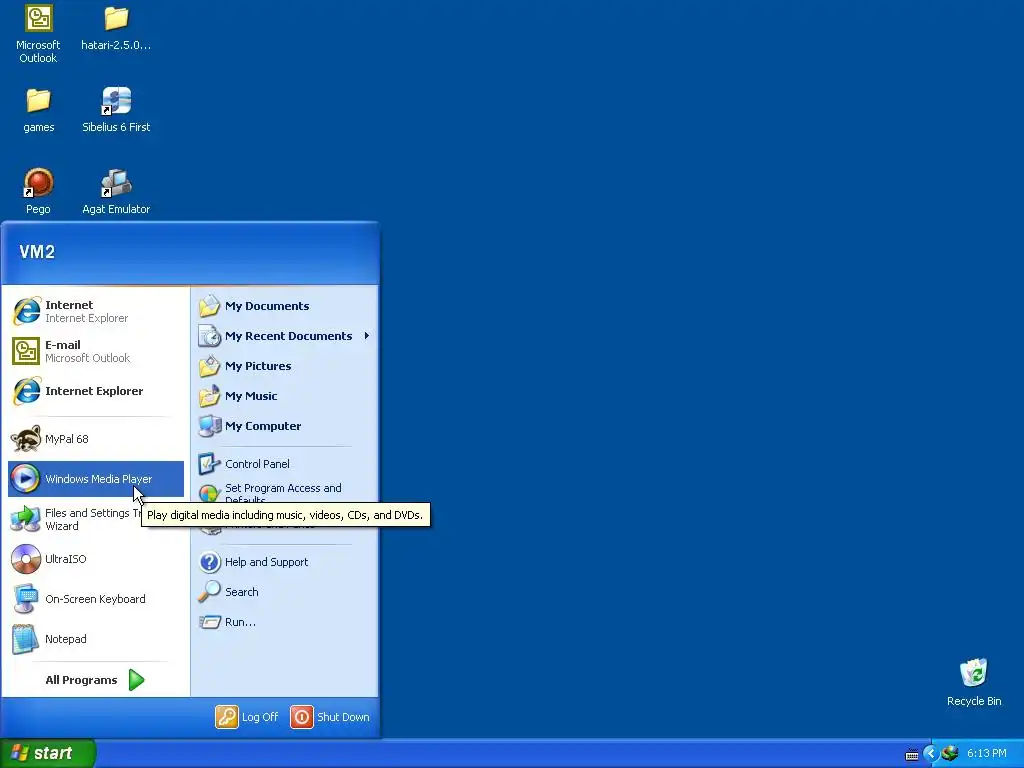Open My Music folder
The image size is (1024, 768).
[285, 396]
